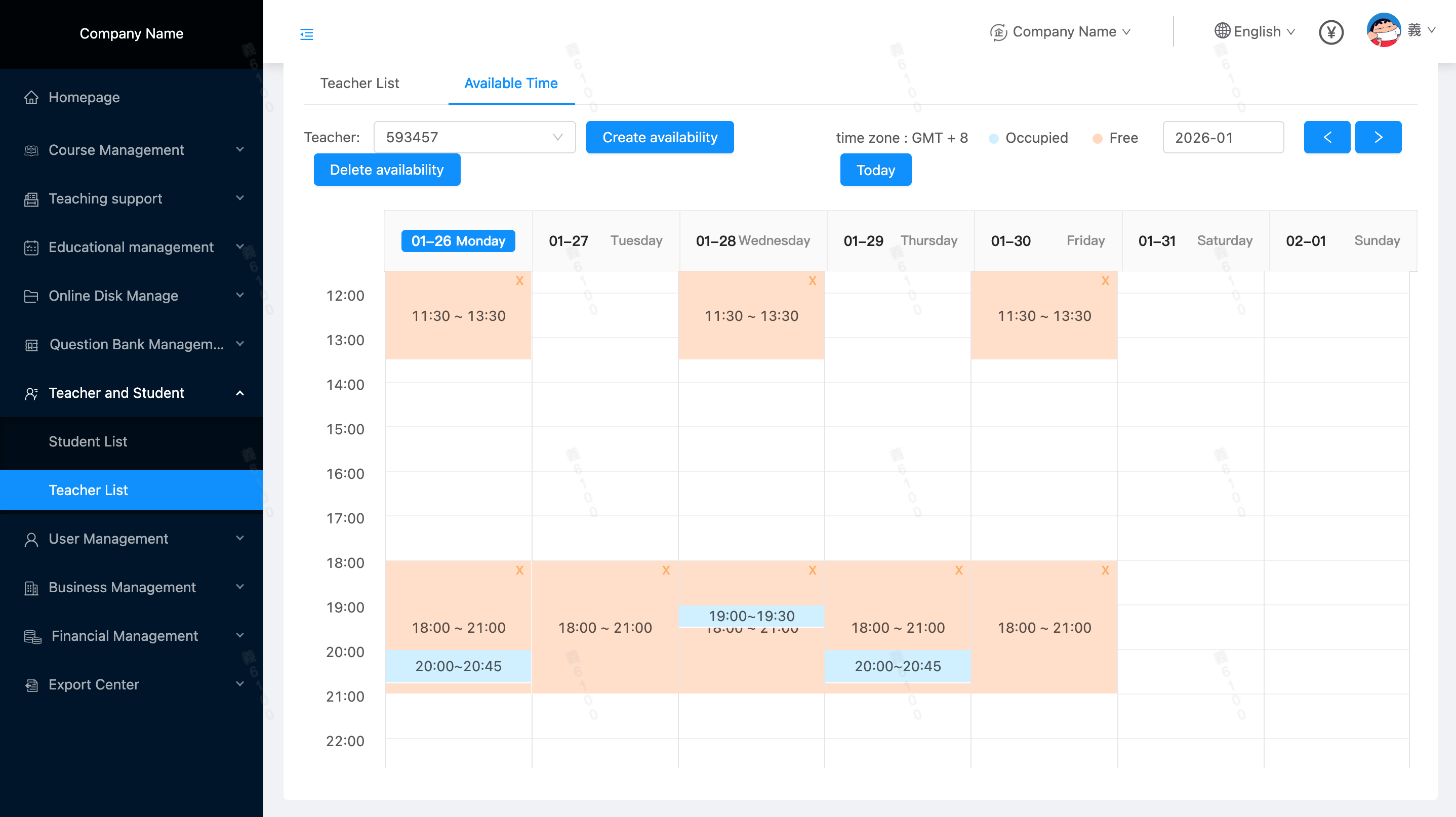This screenshot has width=1456, height=817.
Task: Go to the next week arrow
Action: tap(1378, 137)
